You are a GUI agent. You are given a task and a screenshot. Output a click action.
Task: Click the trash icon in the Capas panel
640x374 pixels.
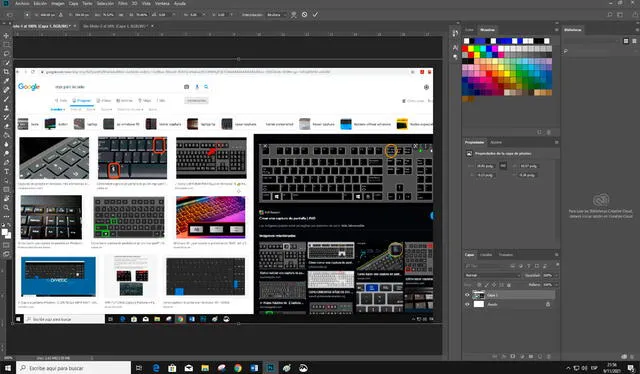click(x=548, y=356)
